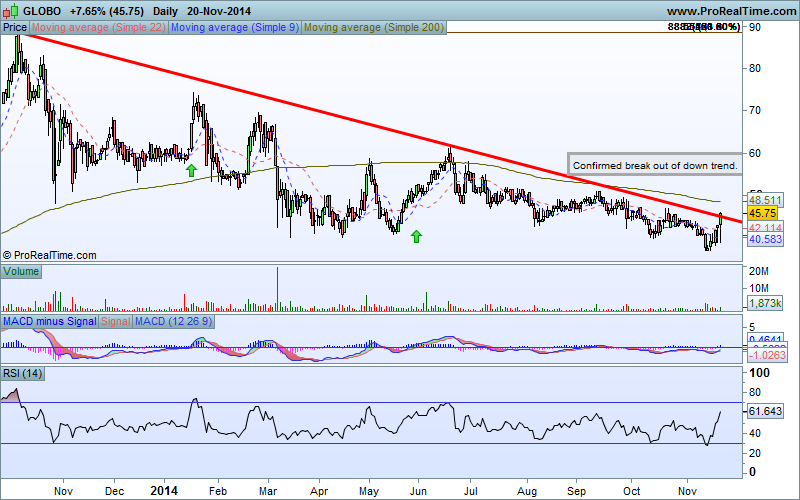This screenshot has width=800, height=500.
Task: Select the Price indicator label
Action: 14,28
